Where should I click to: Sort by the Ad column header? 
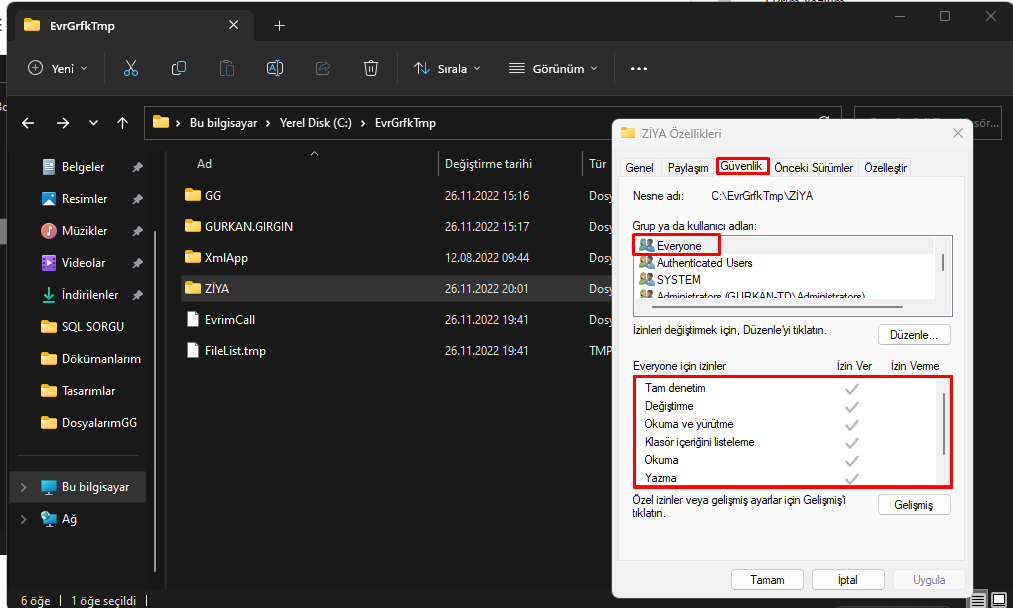[204, 164]
